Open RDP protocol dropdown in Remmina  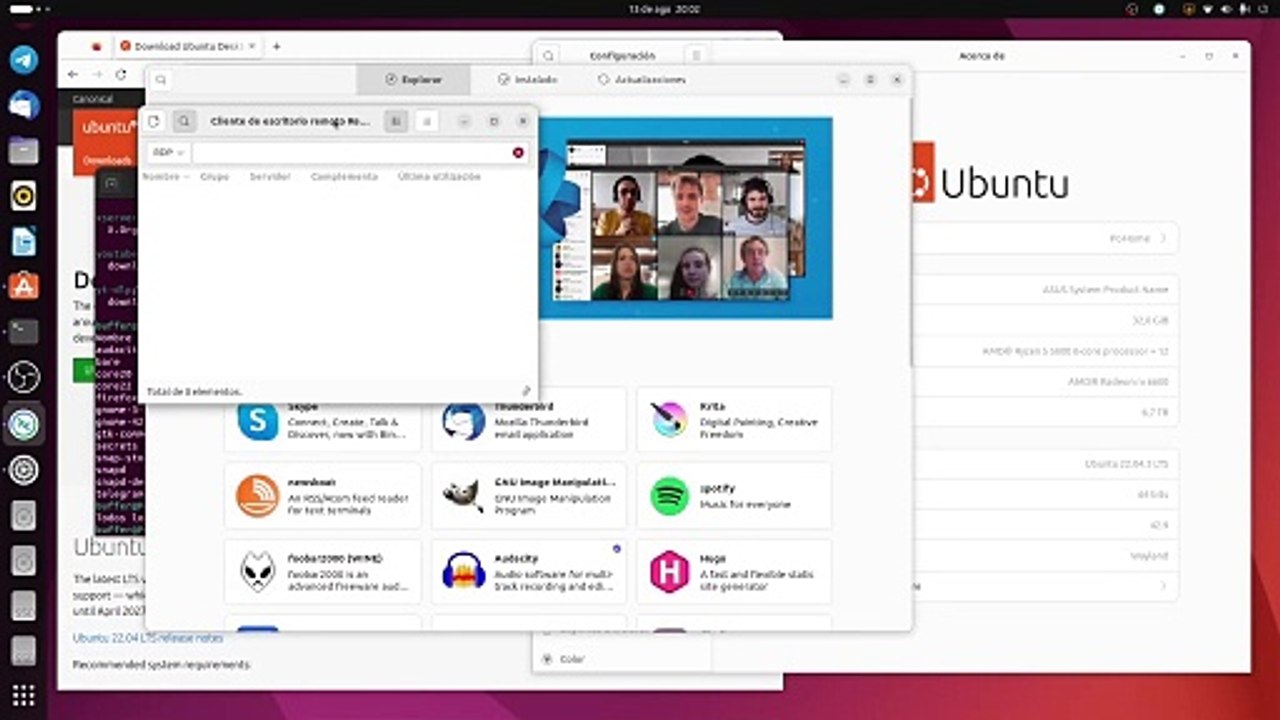tap(167, 152)
